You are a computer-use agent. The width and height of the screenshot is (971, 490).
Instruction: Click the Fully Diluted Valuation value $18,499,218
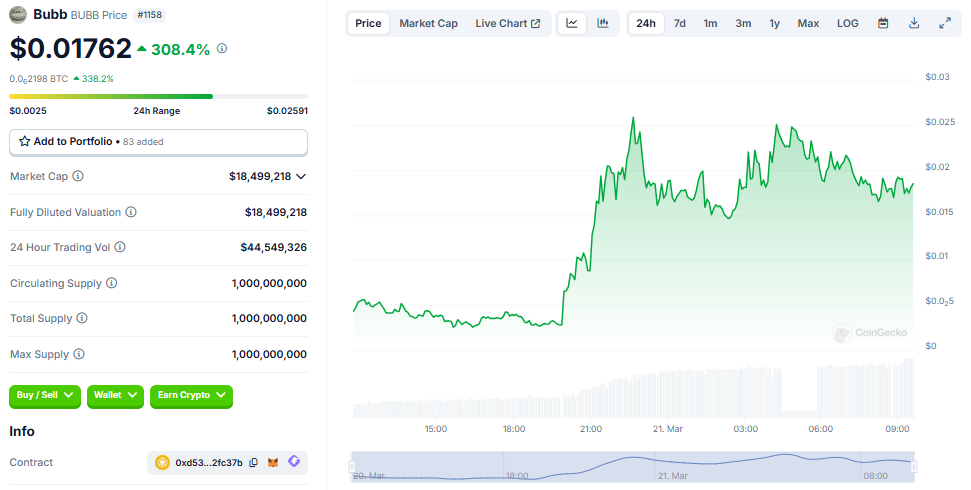tap(276, 212)
